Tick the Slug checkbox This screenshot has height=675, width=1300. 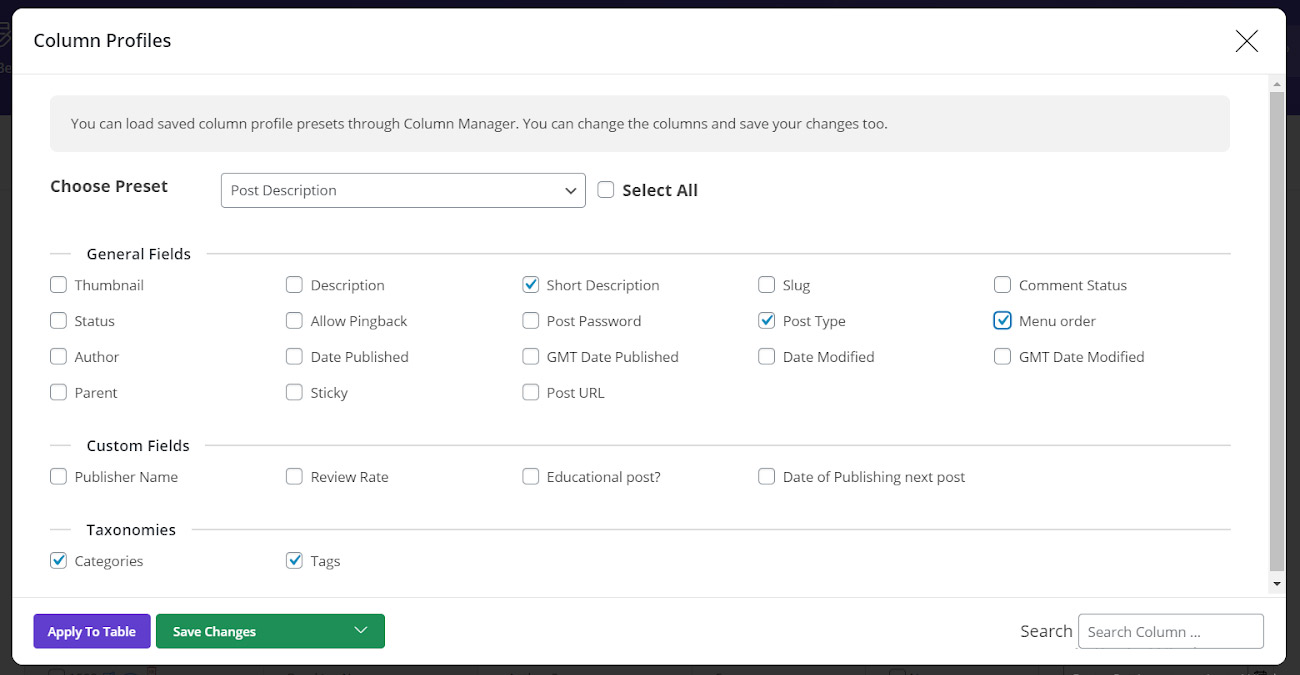[x=767, y=285]
